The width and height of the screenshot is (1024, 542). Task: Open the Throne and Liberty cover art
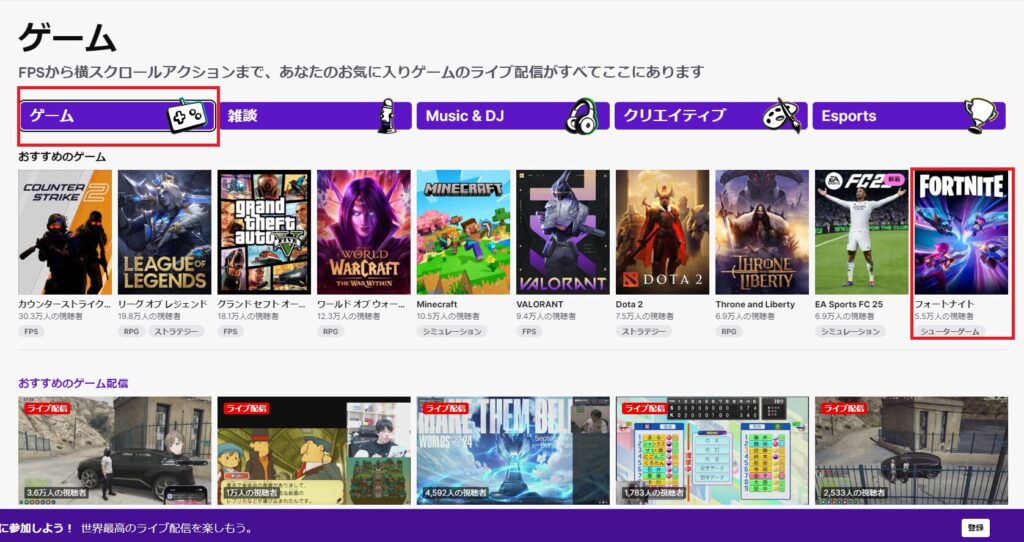[761, 232]
